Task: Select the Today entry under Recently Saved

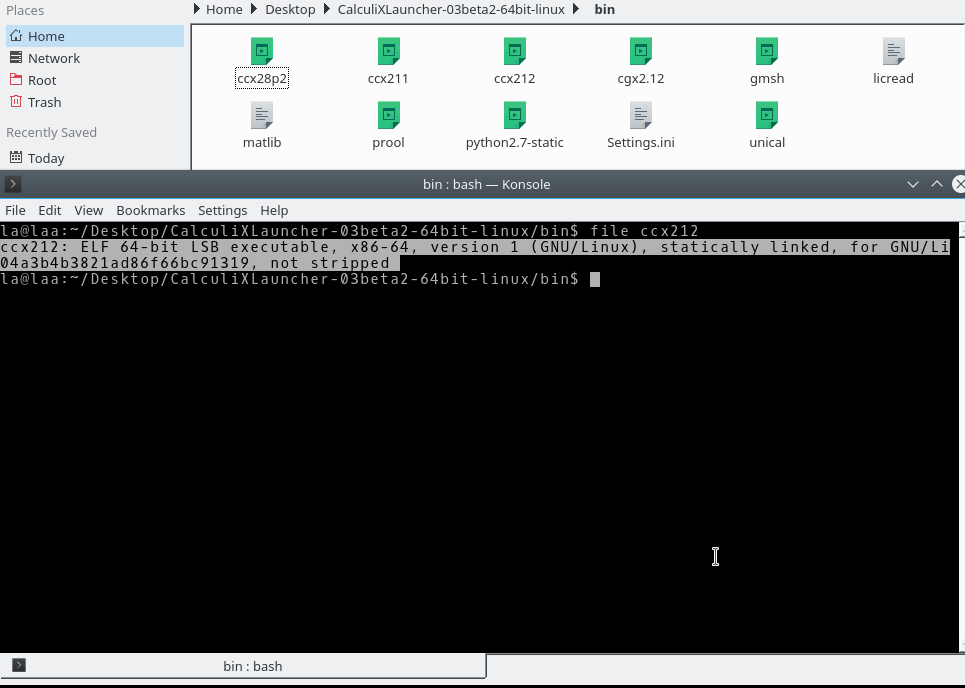Action: [45, 158]
